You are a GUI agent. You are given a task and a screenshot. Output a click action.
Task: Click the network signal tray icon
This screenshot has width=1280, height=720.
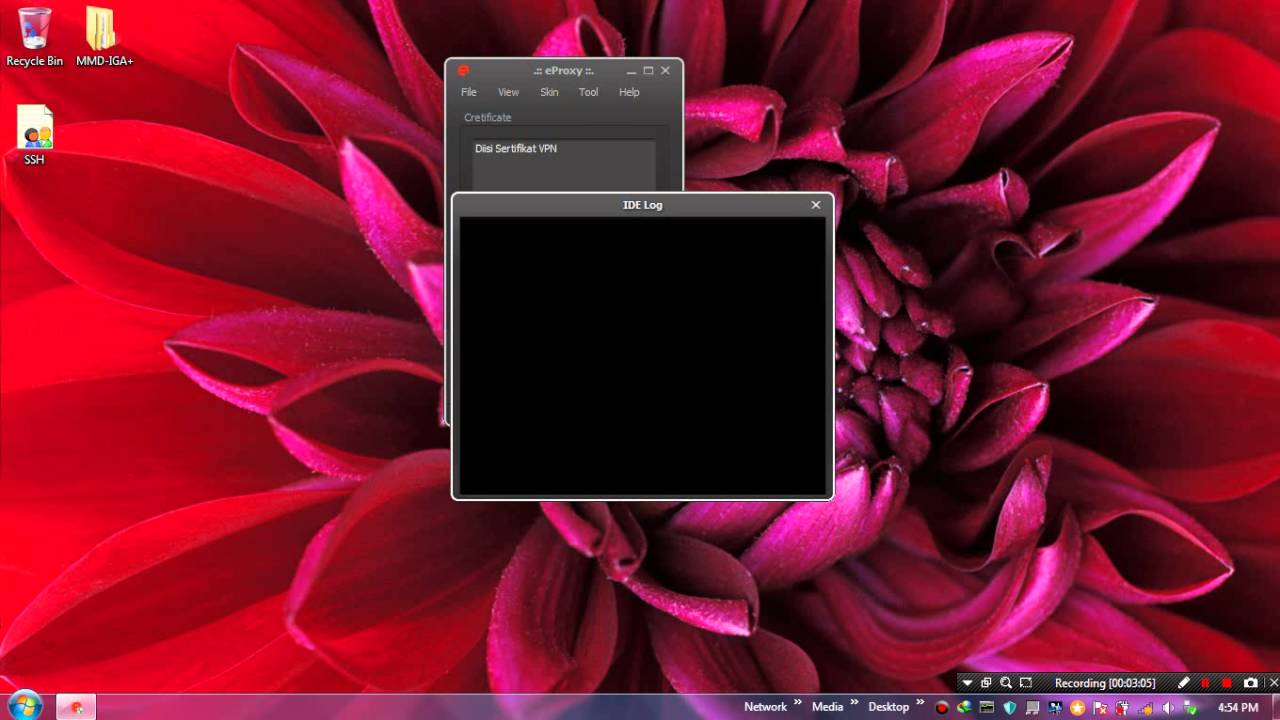point(1146,708)
